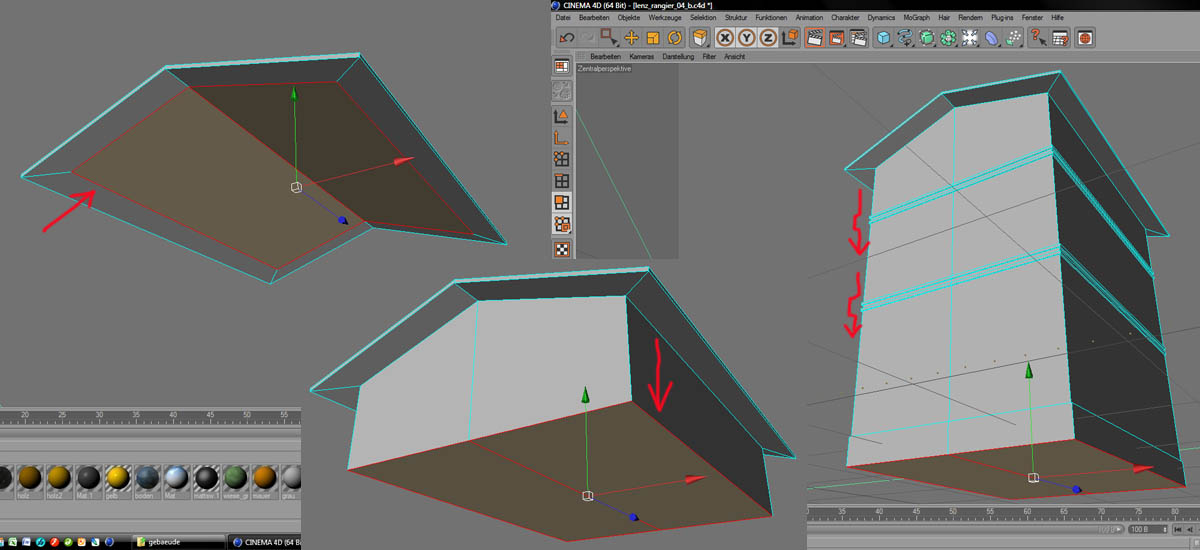
Task: Select the yellow 'gelb' material sphere
Action: (118, 479)
